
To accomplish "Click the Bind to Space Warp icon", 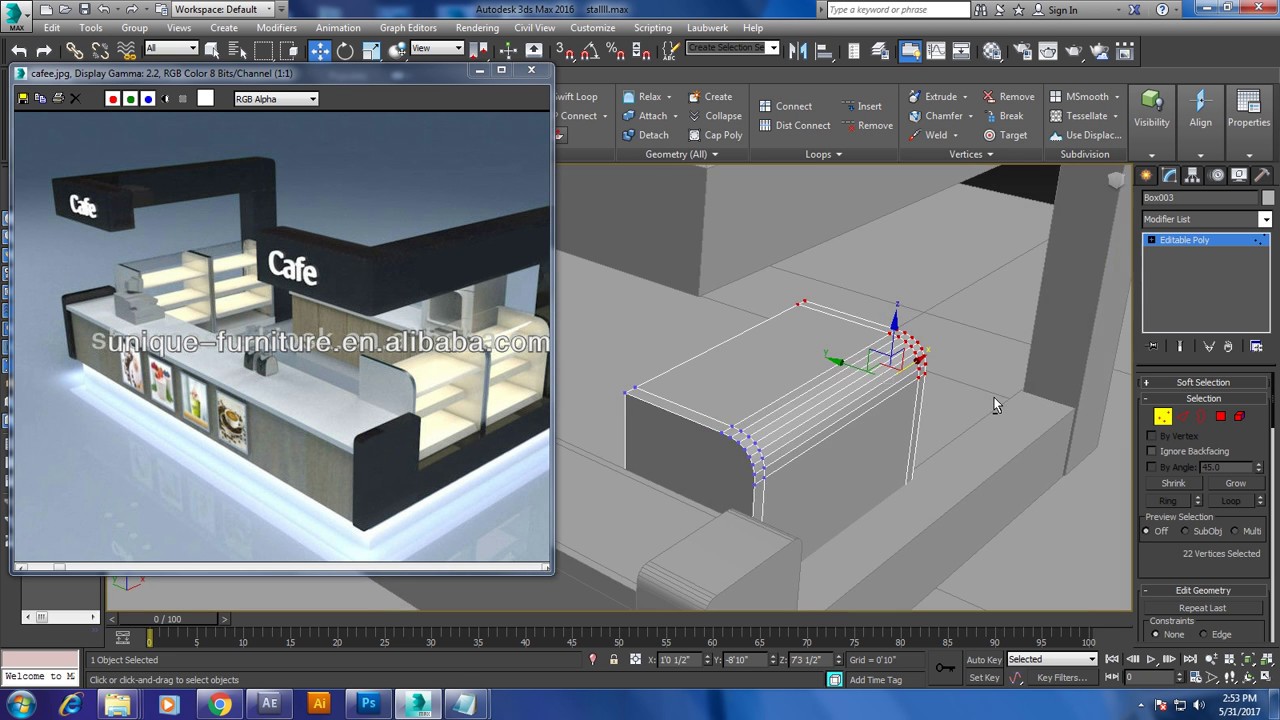I will pos(126,50).
